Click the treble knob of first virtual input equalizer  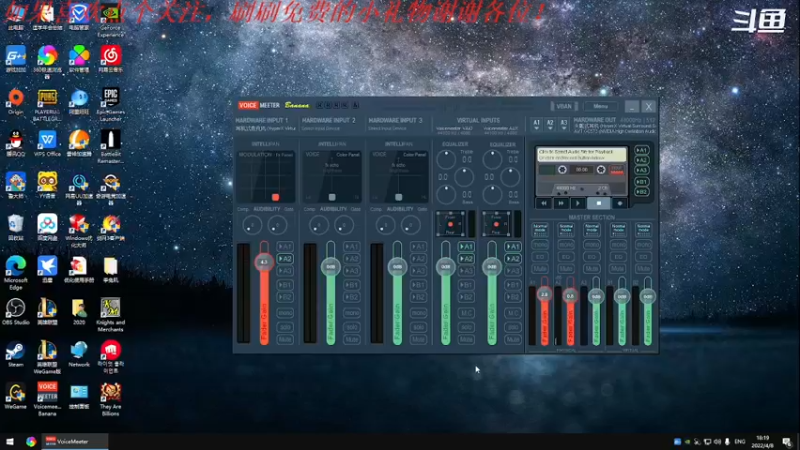[x=446, y=160]
